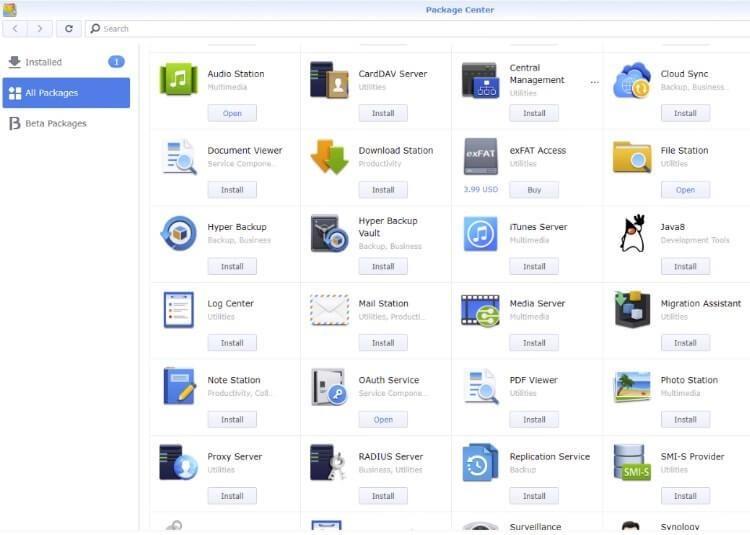Click the Replication Service icon
Image resolution: width=750 pixels, height=535 pixels.
click(480, 463)
